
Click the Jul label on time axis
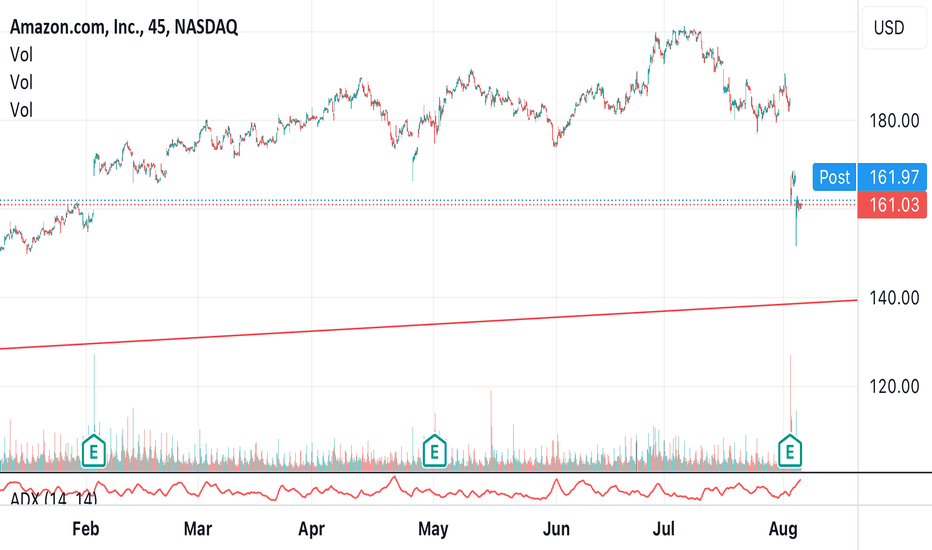(x=664, y=529)
